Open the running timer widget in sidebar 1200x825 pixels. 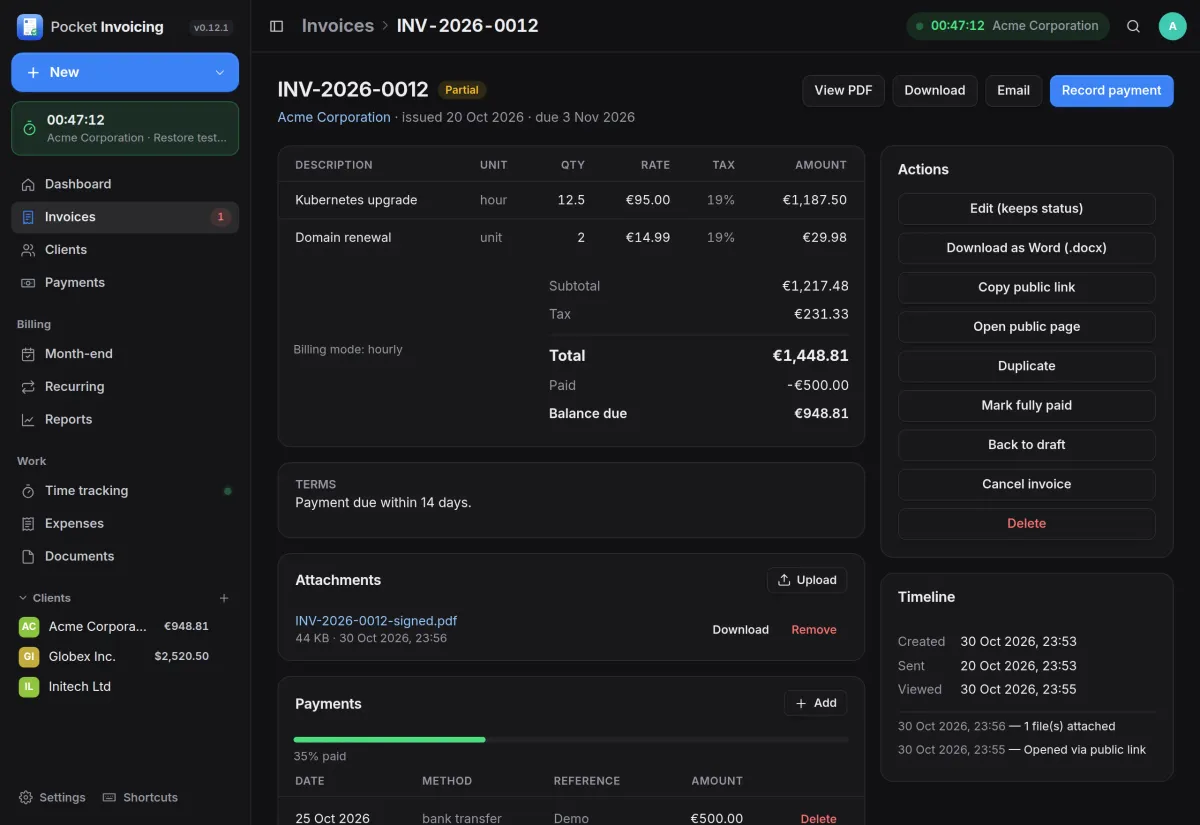coord(125,128)
